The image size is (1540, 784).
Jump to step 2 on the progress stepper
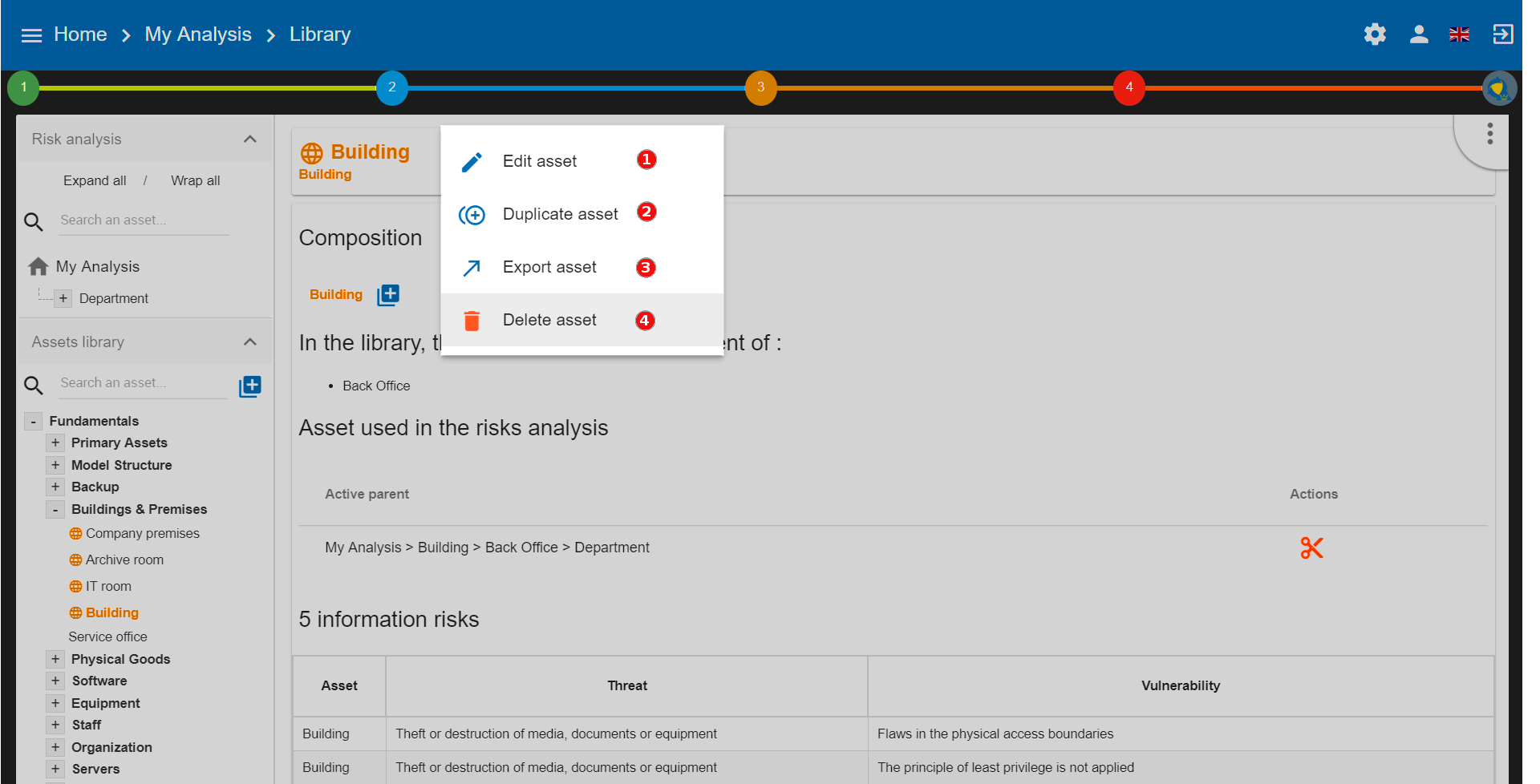click(x=392, y=88)
